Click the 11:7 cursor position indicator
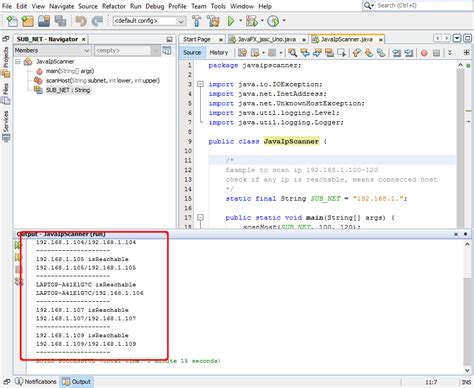The width and height of the screenshot is (474, 388). click(x=431, y=382)
